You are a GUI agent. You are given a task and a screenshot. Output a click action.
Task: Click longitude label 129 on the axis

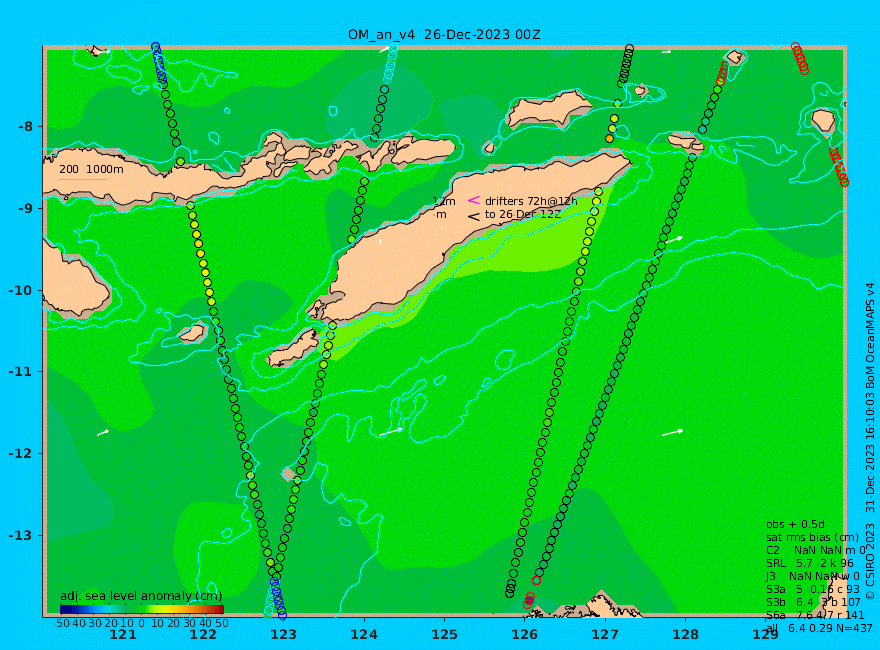pyautogui.click(x=766, y=635)
